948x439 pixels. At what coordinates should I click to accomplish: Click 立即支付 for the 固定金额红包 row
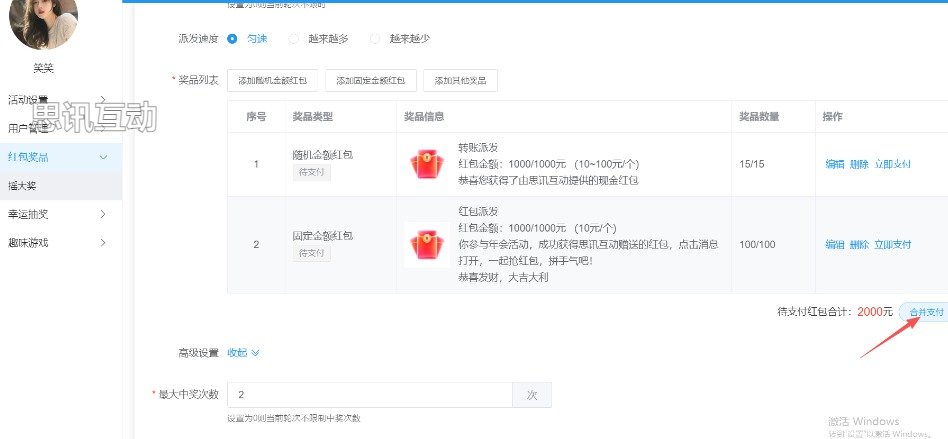[x=892, y=244]
